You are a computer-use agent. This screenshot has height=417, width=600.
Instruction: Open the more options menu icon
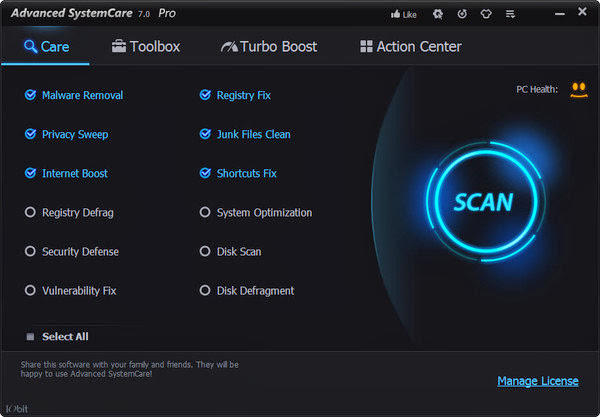510,14
